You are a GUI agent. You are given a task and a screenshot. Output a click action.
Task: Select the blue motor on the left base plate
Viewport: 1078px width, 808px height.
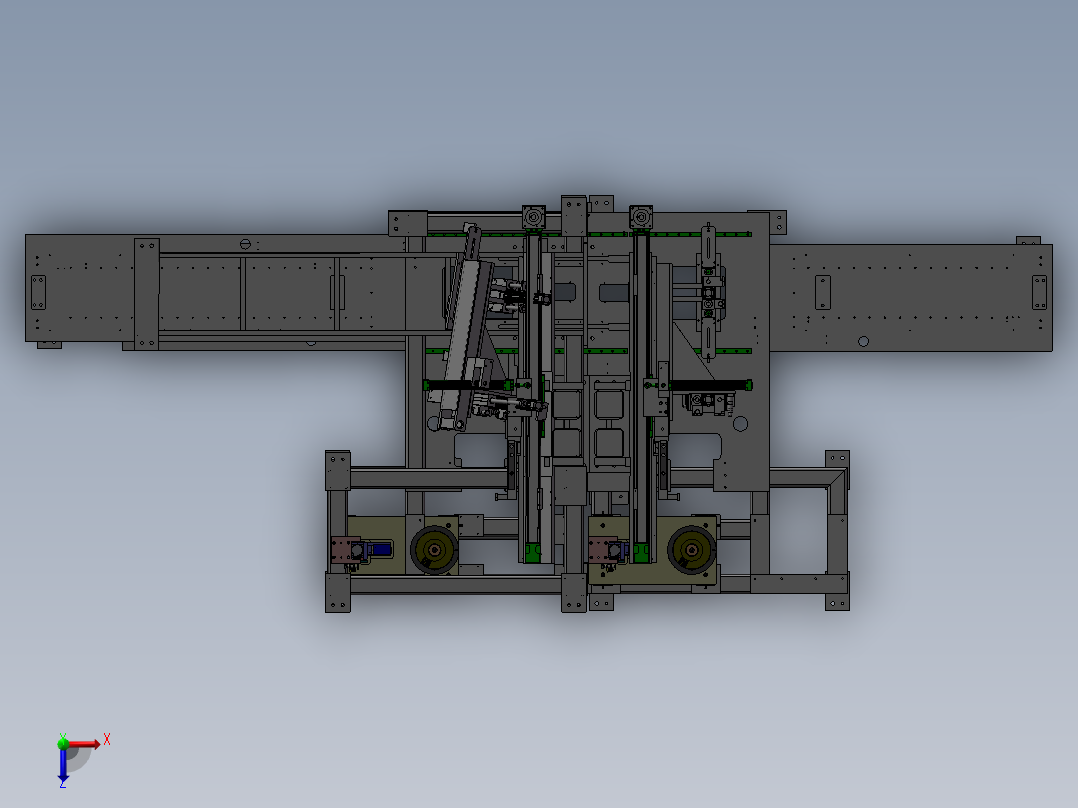point(382,549)
